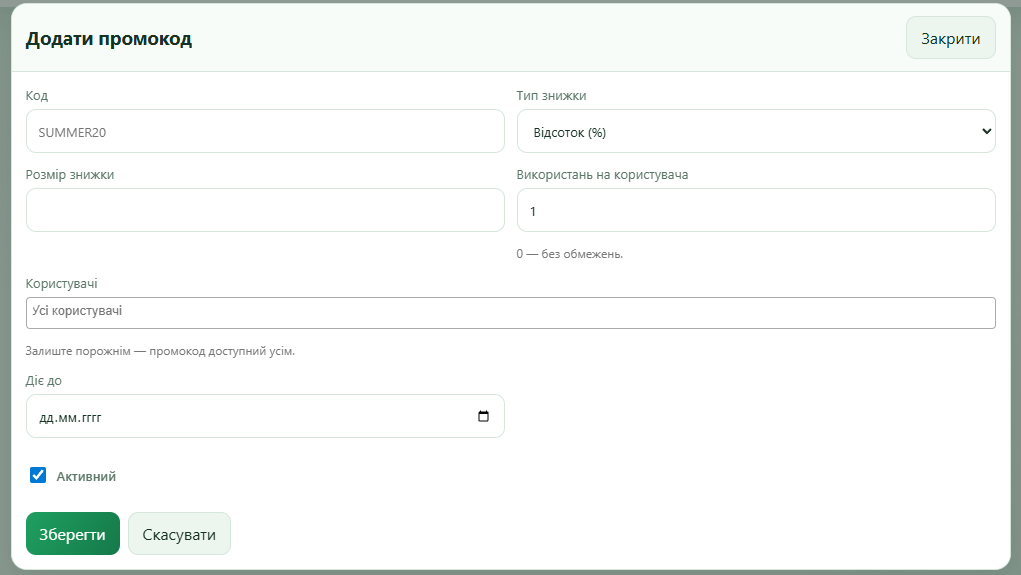The image size is (1021, 575).
Task: Click the Зберегти button
Action: pos(73,534)
